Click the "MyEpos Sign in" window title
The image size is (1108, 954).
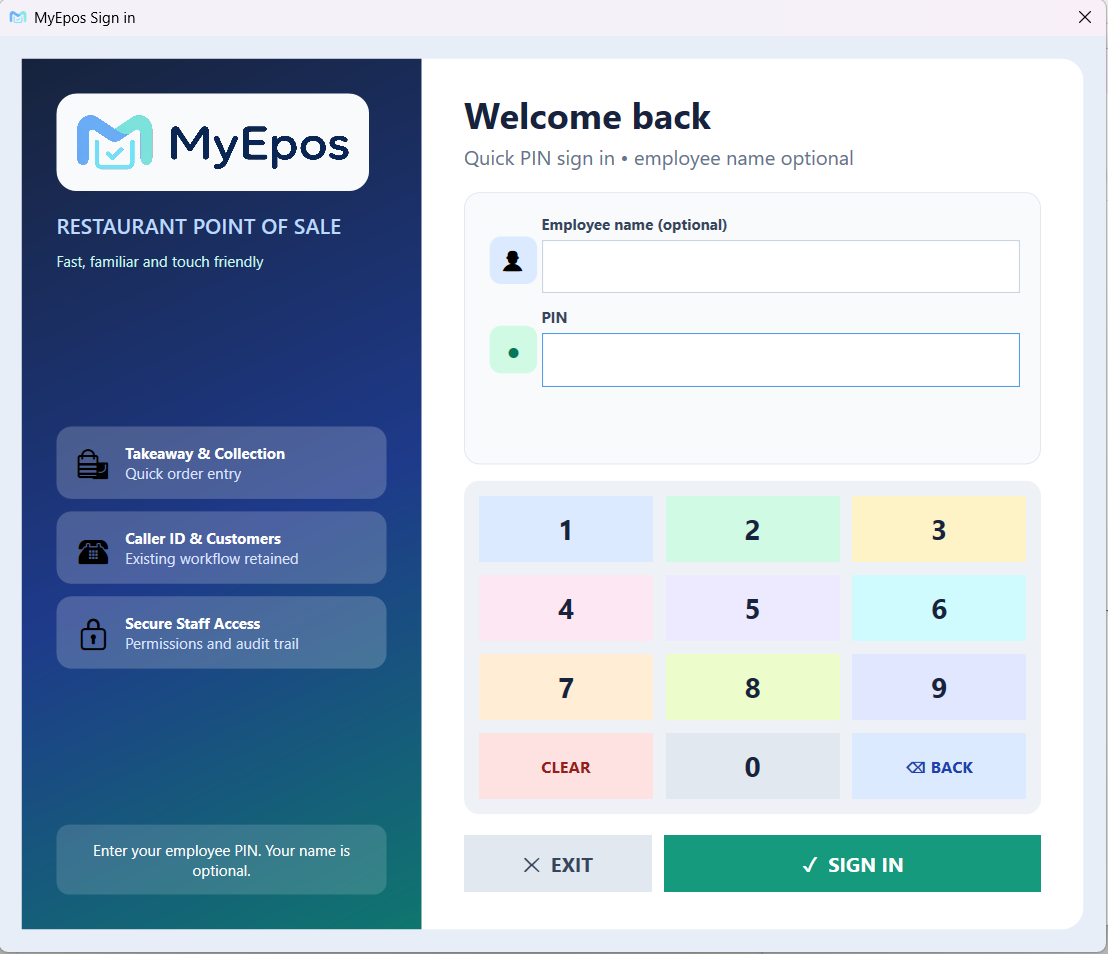pos(85,18)
